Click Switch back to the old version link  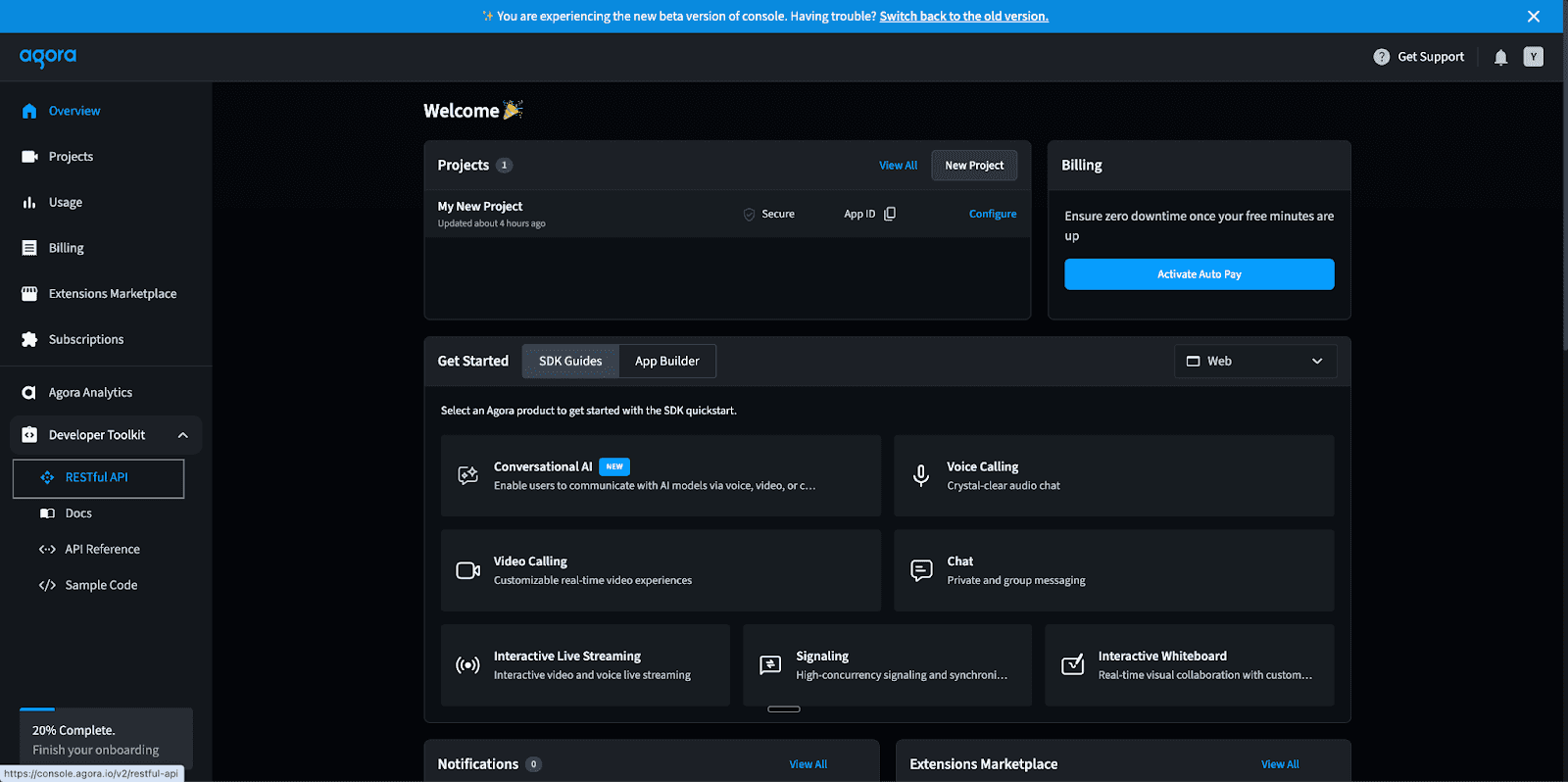(x=963, y=17)
